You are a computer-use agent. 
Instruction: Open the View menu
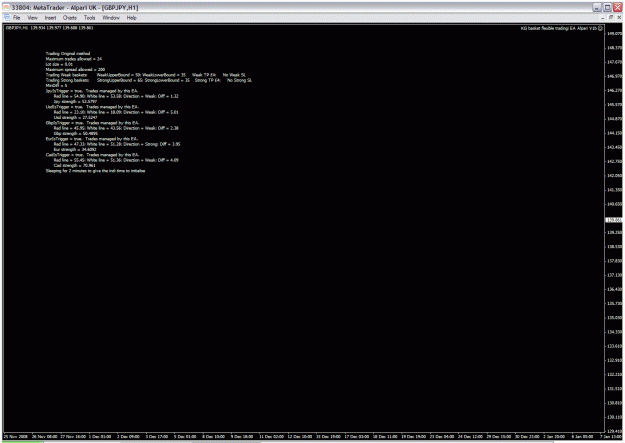(x=32, y=18)
